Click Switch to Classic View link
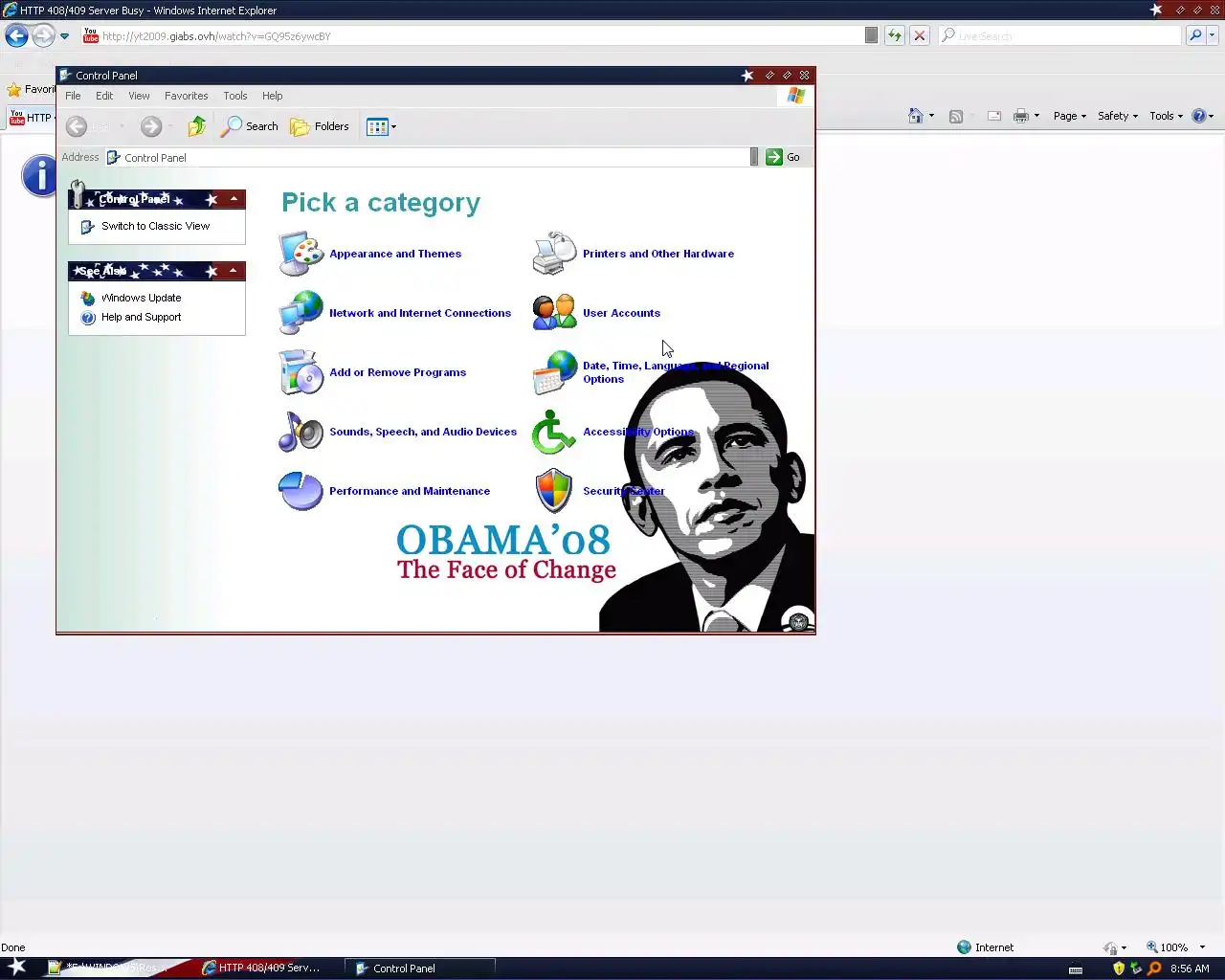This screenshot has height=980, width=1225. click(155, 226)
